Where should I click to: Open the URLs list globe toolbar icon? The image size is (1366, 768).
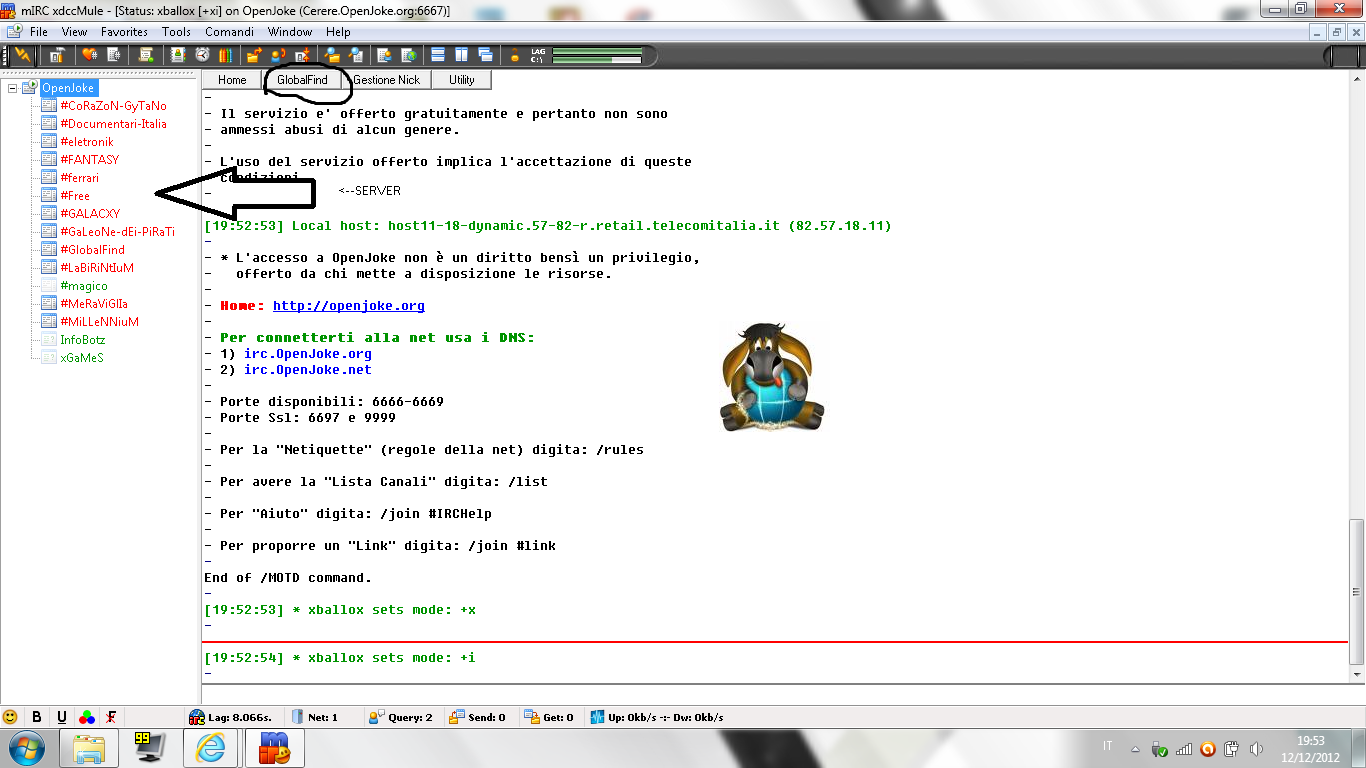coord(408,55)
